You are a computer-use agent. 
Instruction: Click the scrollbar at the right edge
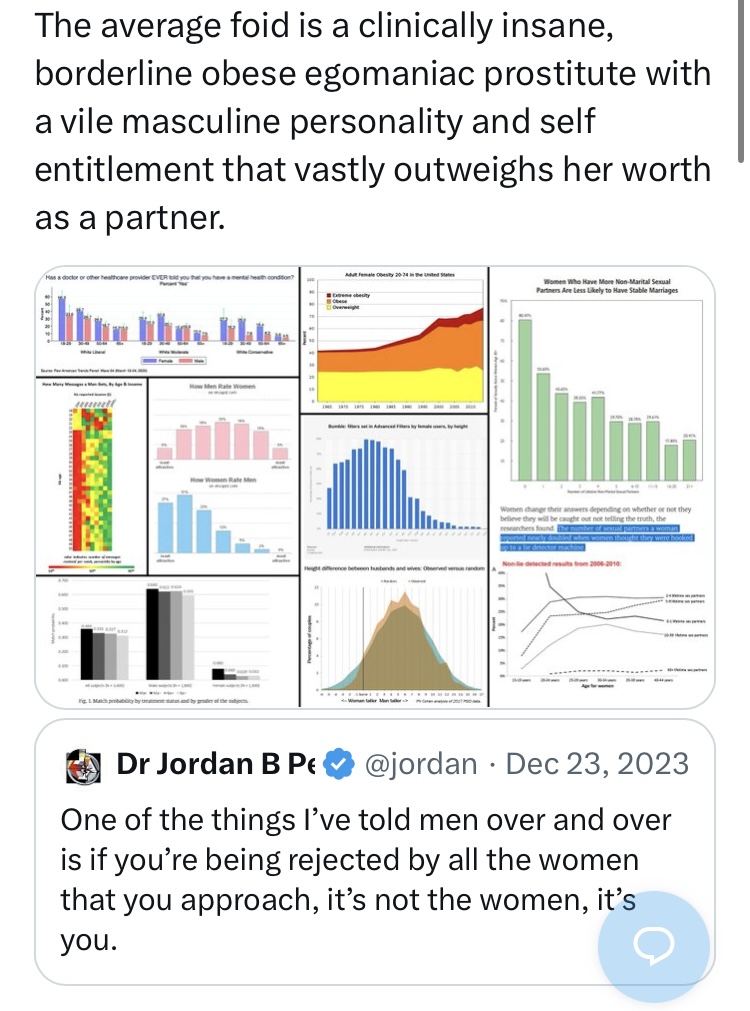[741, 80]
